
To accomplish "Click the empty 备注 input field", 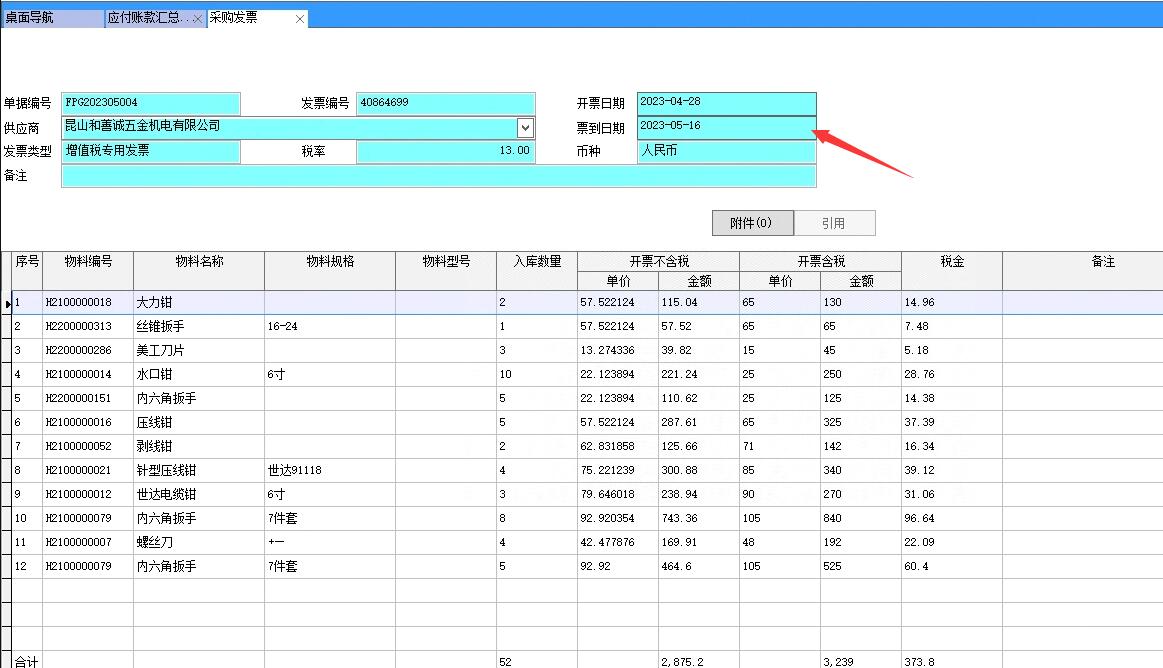I will tap(438, 176).
